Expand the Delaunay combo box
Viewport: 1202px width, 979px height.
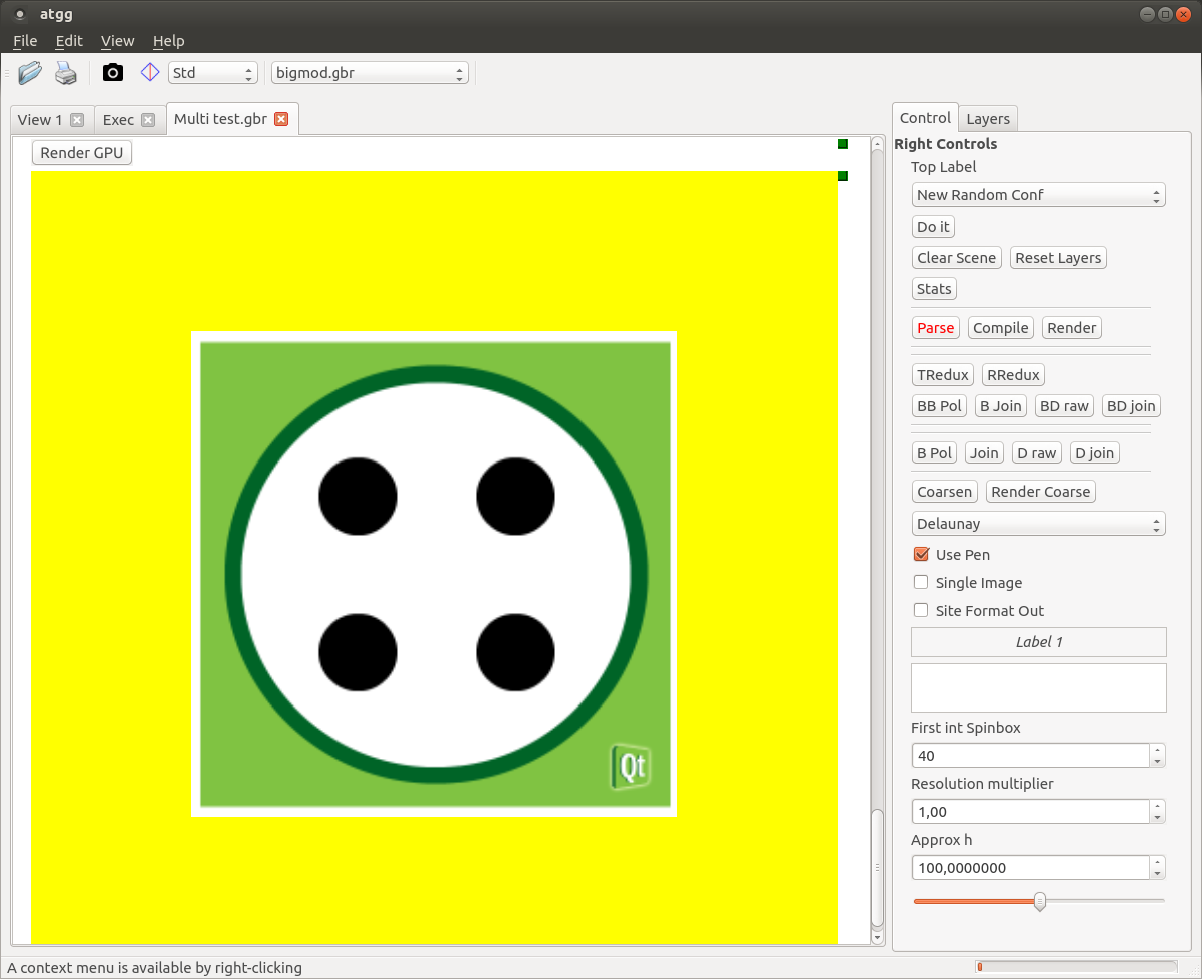click(1038, 524)
